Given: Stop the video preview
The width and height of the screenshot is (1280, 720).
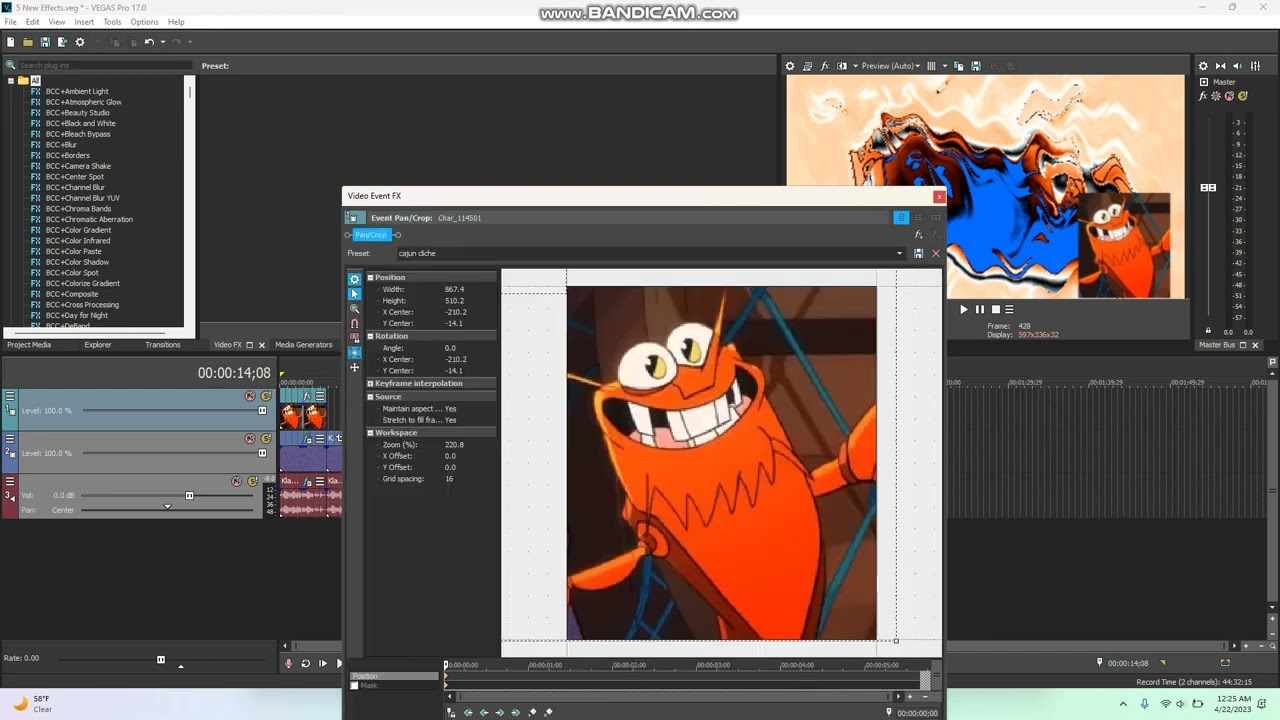Looking at the screenshot, I should click(995, 310).
